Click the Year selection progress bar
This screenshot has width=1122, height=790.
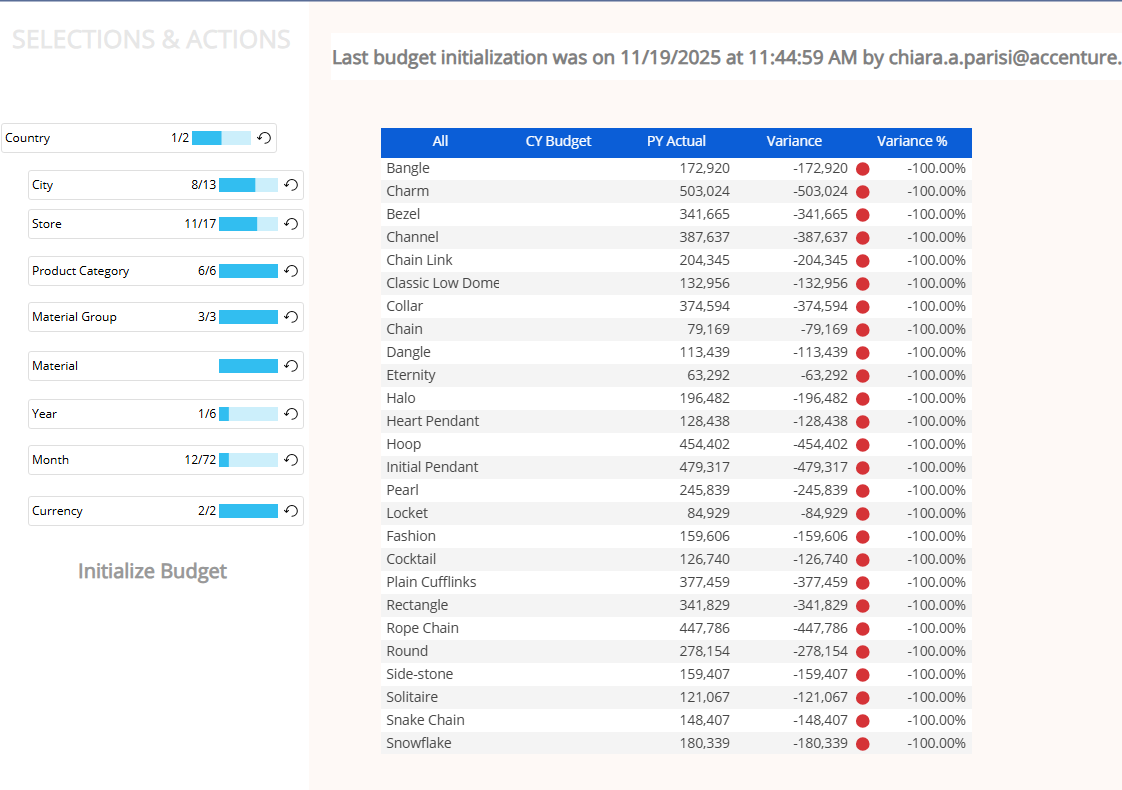(248, 414)
